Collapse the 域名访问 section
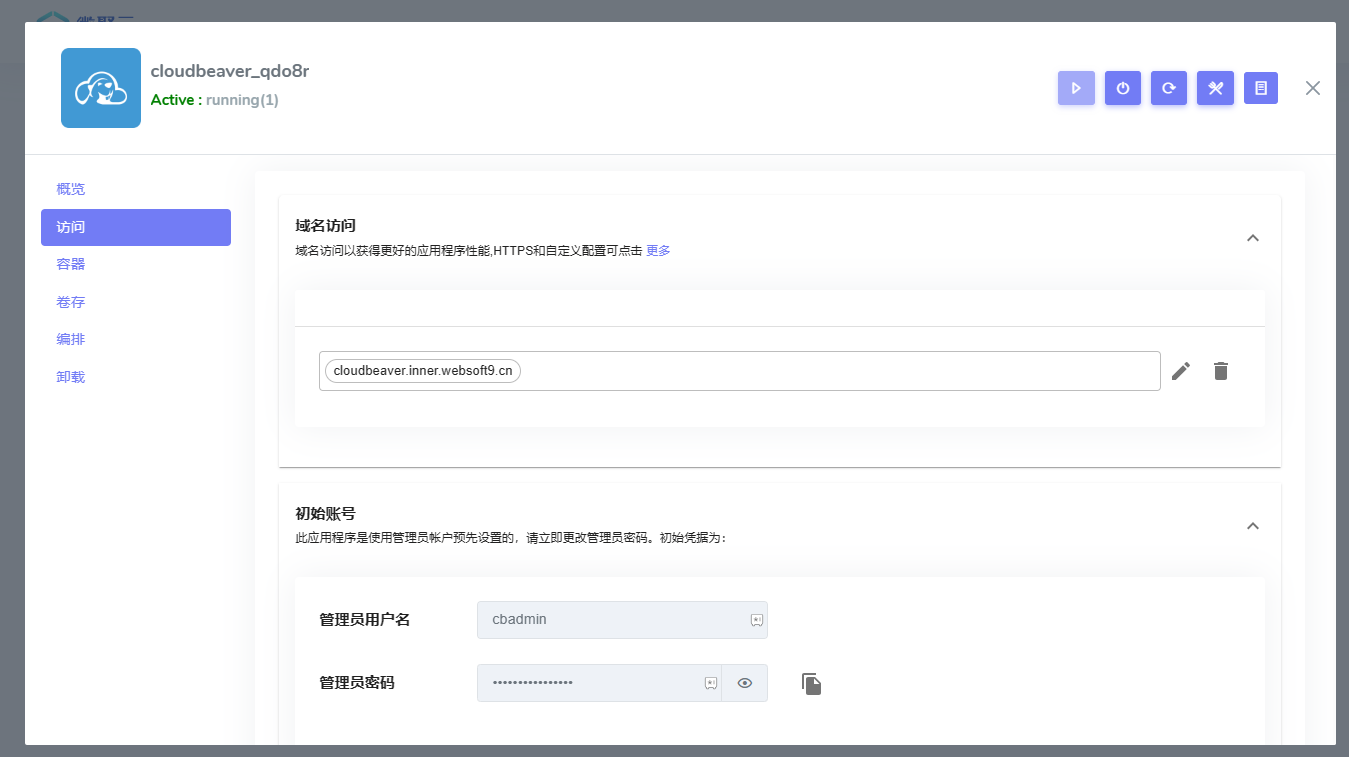1349x757 pixels. pyautogui.click(x=1253, y=238)
